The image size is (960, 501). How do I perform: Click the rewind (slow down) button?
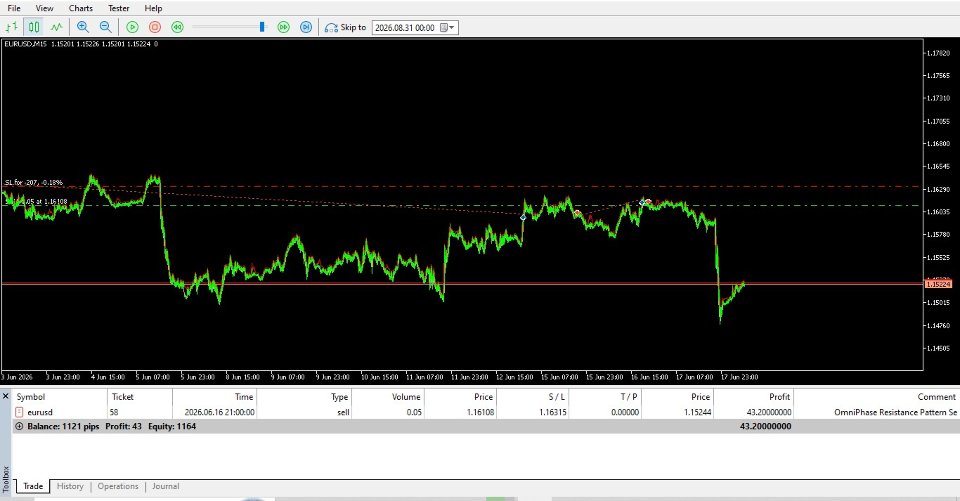click(178, 27)
